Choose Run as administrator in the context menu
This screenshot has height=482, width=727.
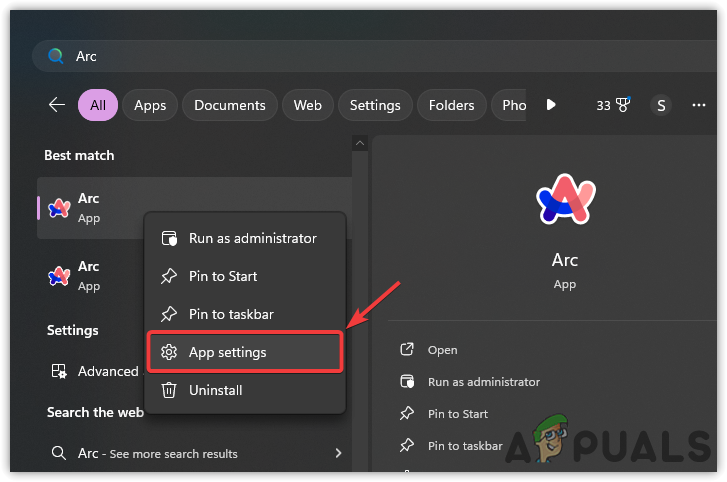tap(245, 238)
